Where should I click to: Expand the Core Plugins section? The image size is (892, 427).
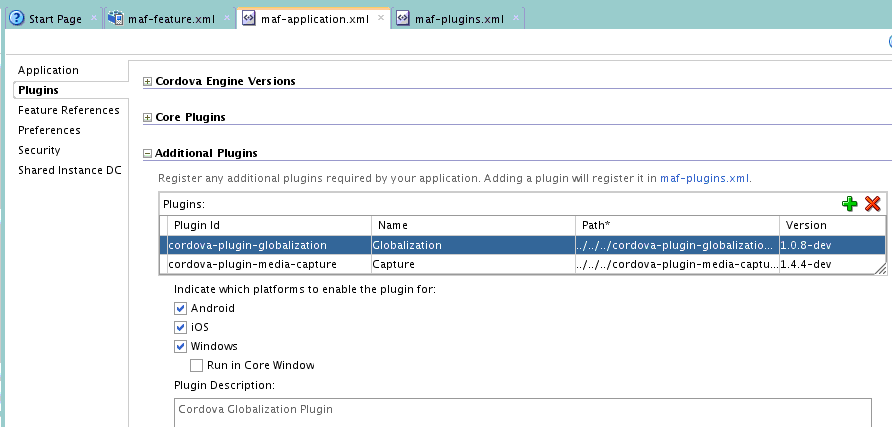click(x=147, y=118)
